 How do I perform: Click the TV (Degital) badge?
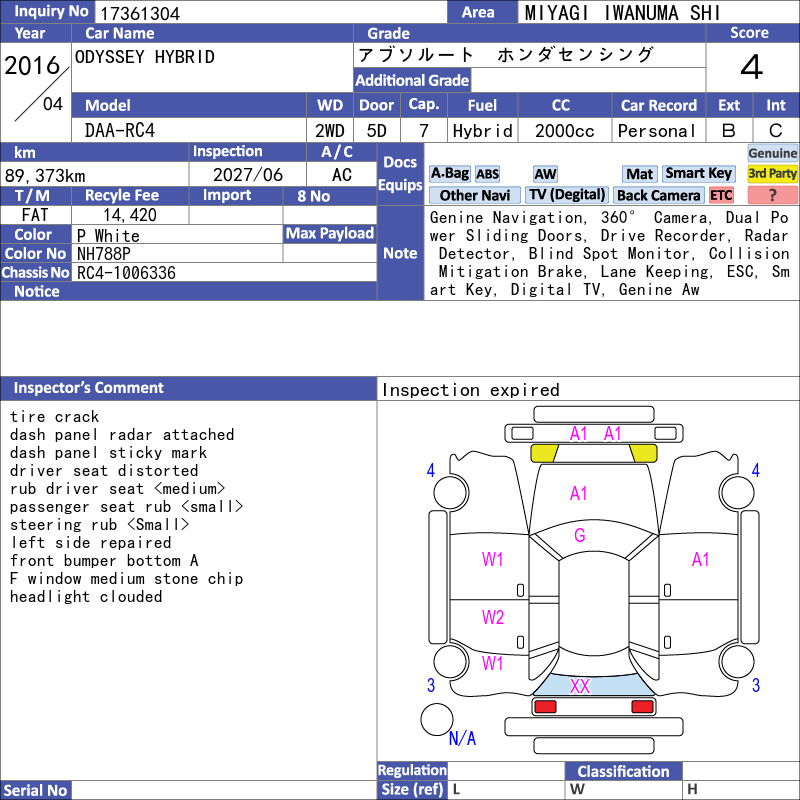click(x=567, y=195)
